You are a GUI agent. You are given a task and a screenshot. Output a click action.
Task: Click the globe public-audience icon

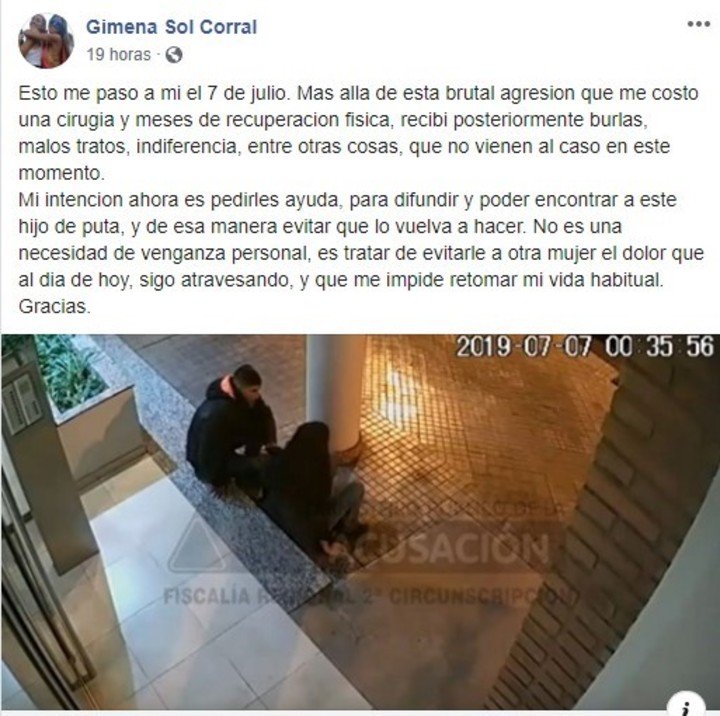174,55
